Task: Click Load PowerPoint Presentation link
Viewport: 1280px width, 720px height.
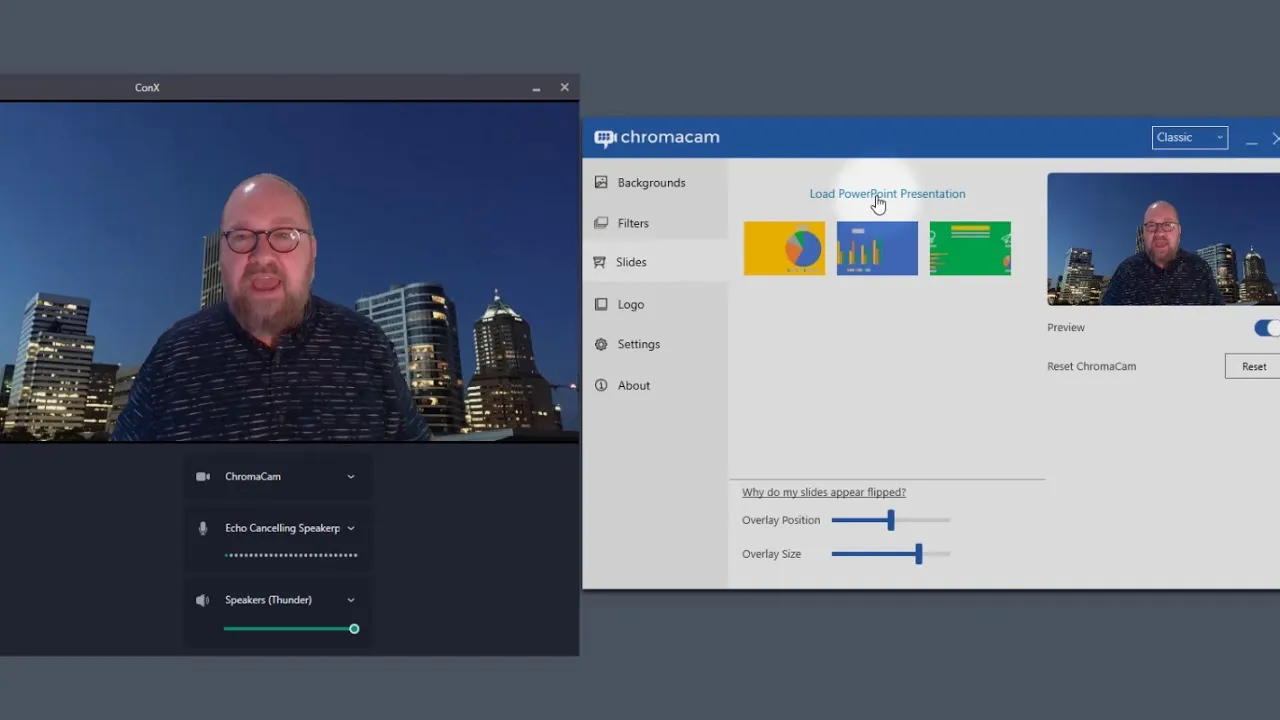Action: [x=887, y=194]
